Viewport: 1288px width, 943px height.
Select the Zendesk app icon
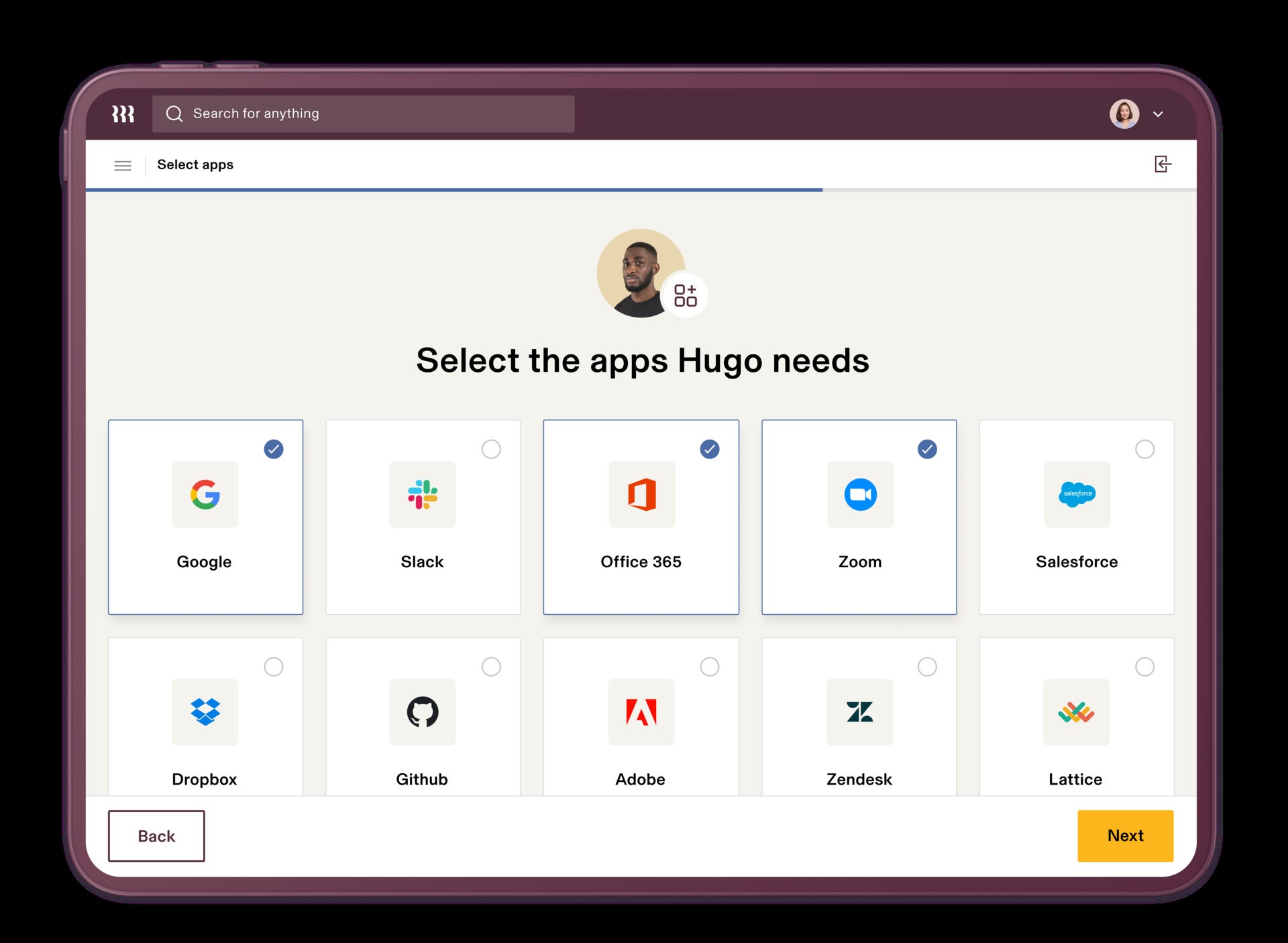[859, 713]
